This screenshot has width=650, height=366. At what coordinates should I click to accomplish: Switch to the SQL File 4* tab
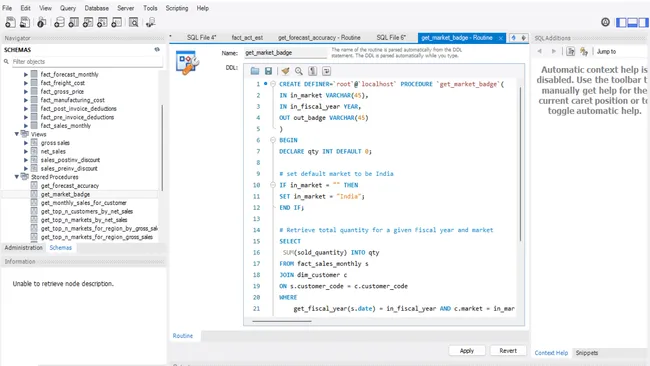coord(201,38)
